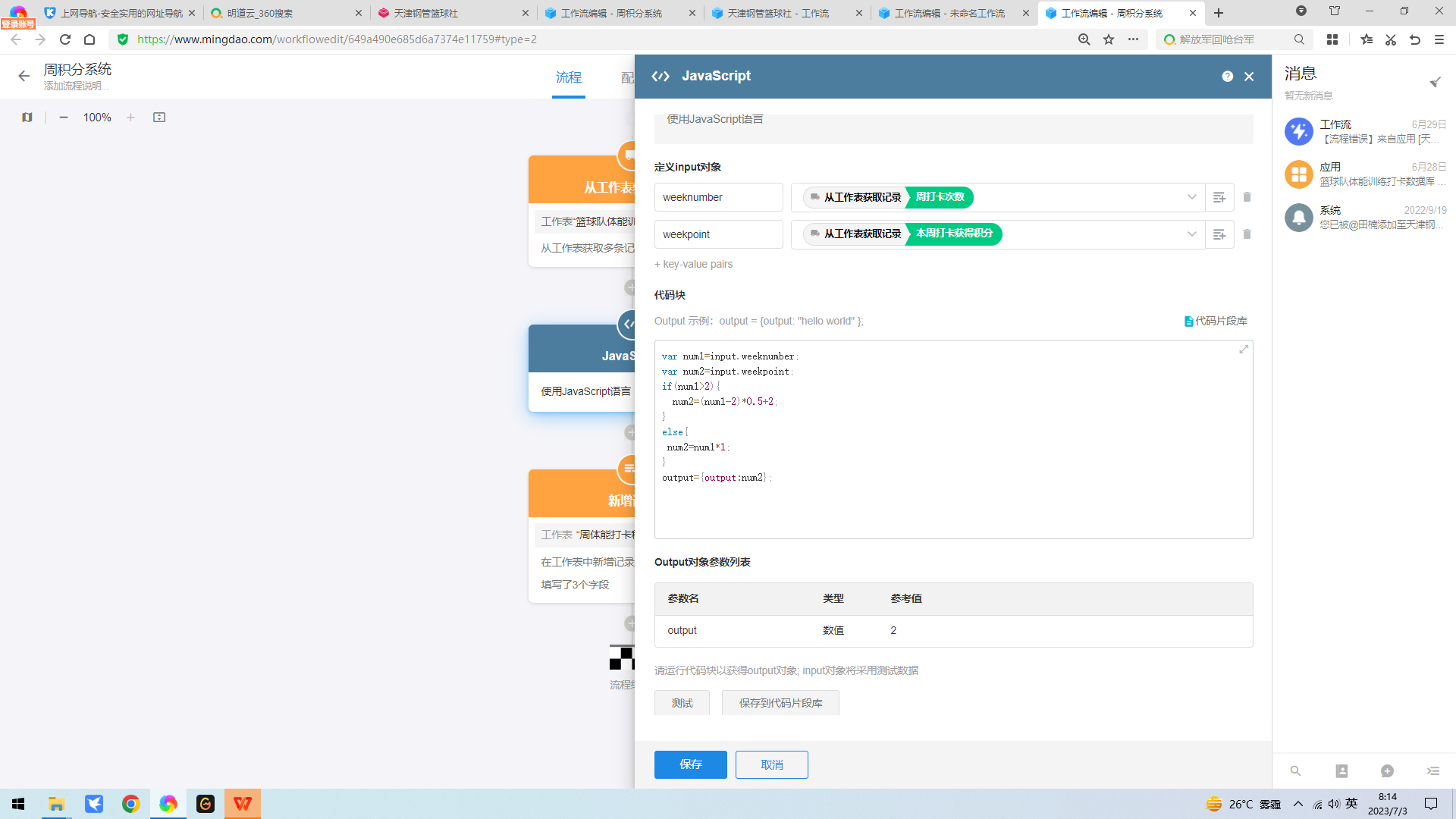Zoom in the workflow canvas
1456x819 pixels.
[x=130, y=118]
